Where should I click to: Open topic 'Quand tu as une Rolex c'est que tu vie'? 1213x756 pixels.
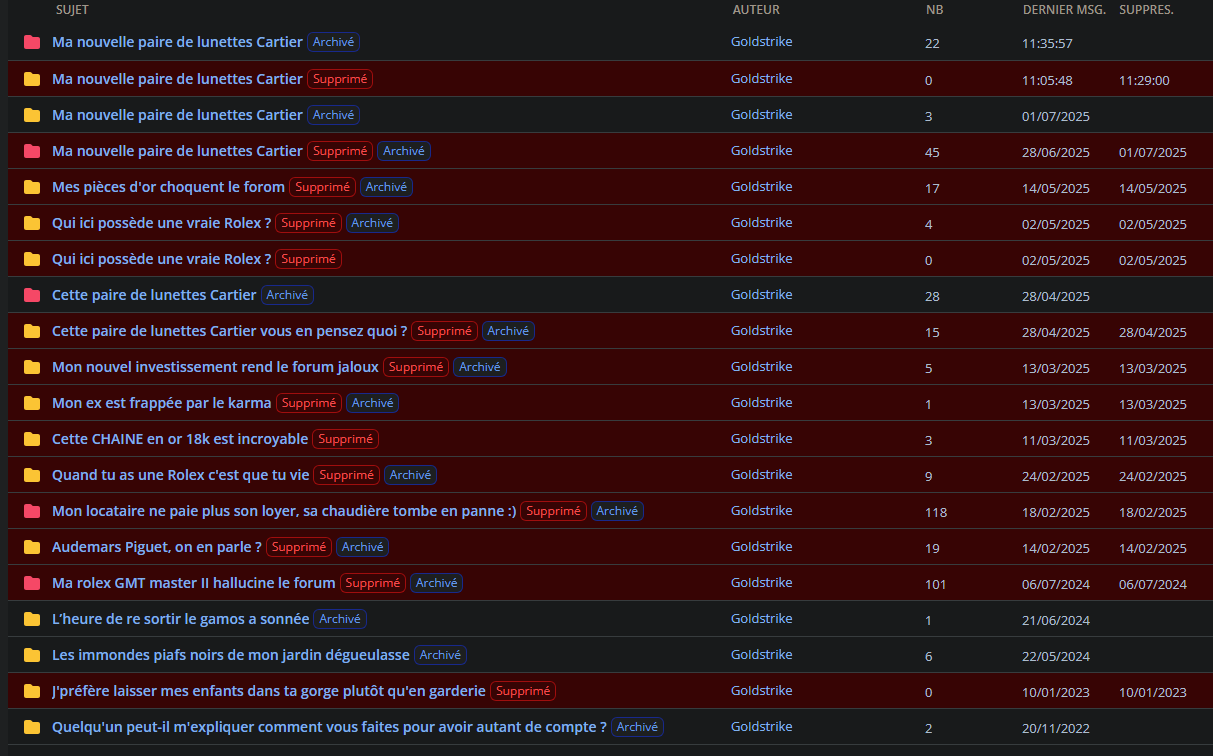181,475
